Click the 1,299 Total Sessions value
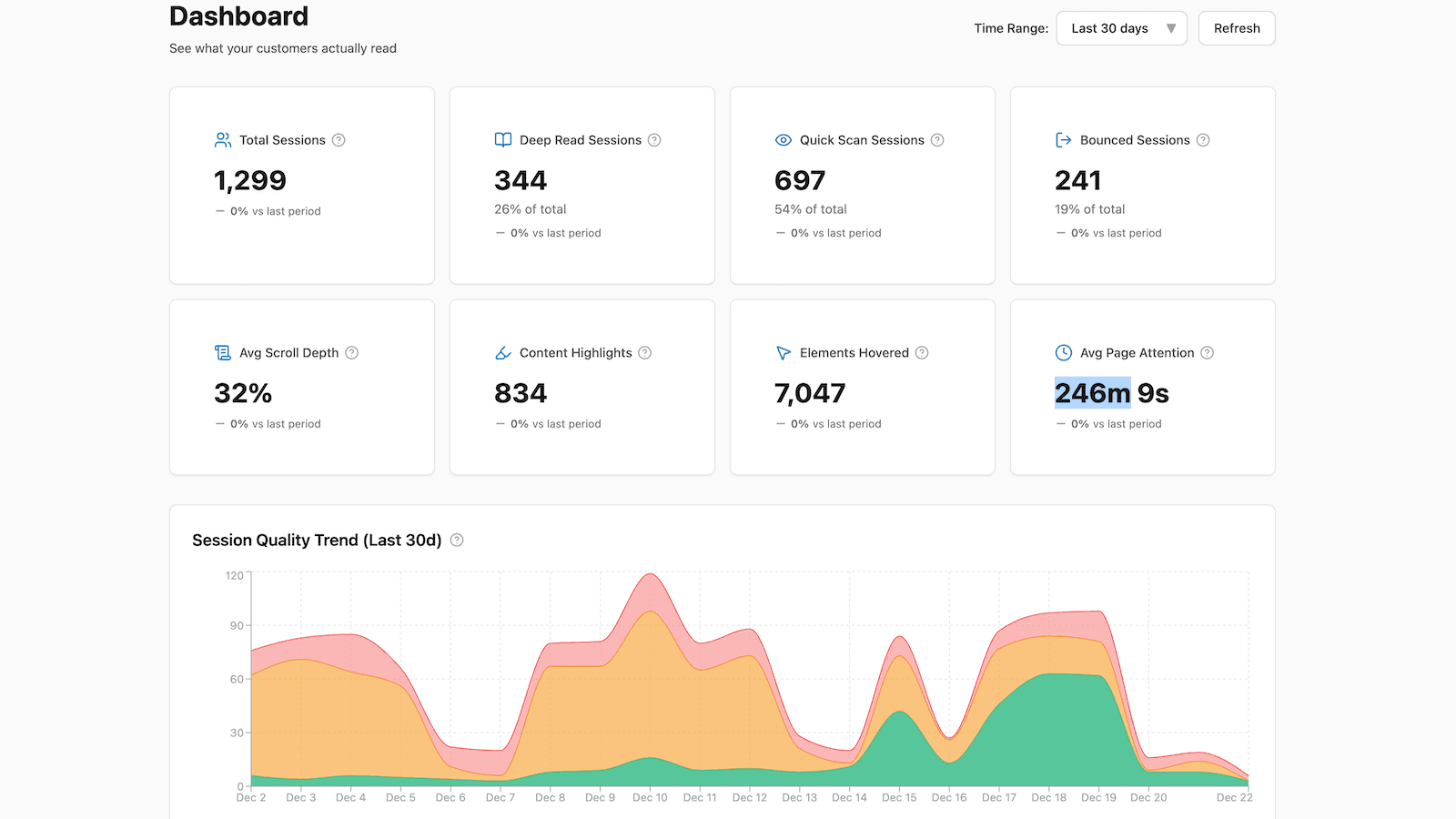Viewport: 1456px width, 819px height. coord(249,180)
